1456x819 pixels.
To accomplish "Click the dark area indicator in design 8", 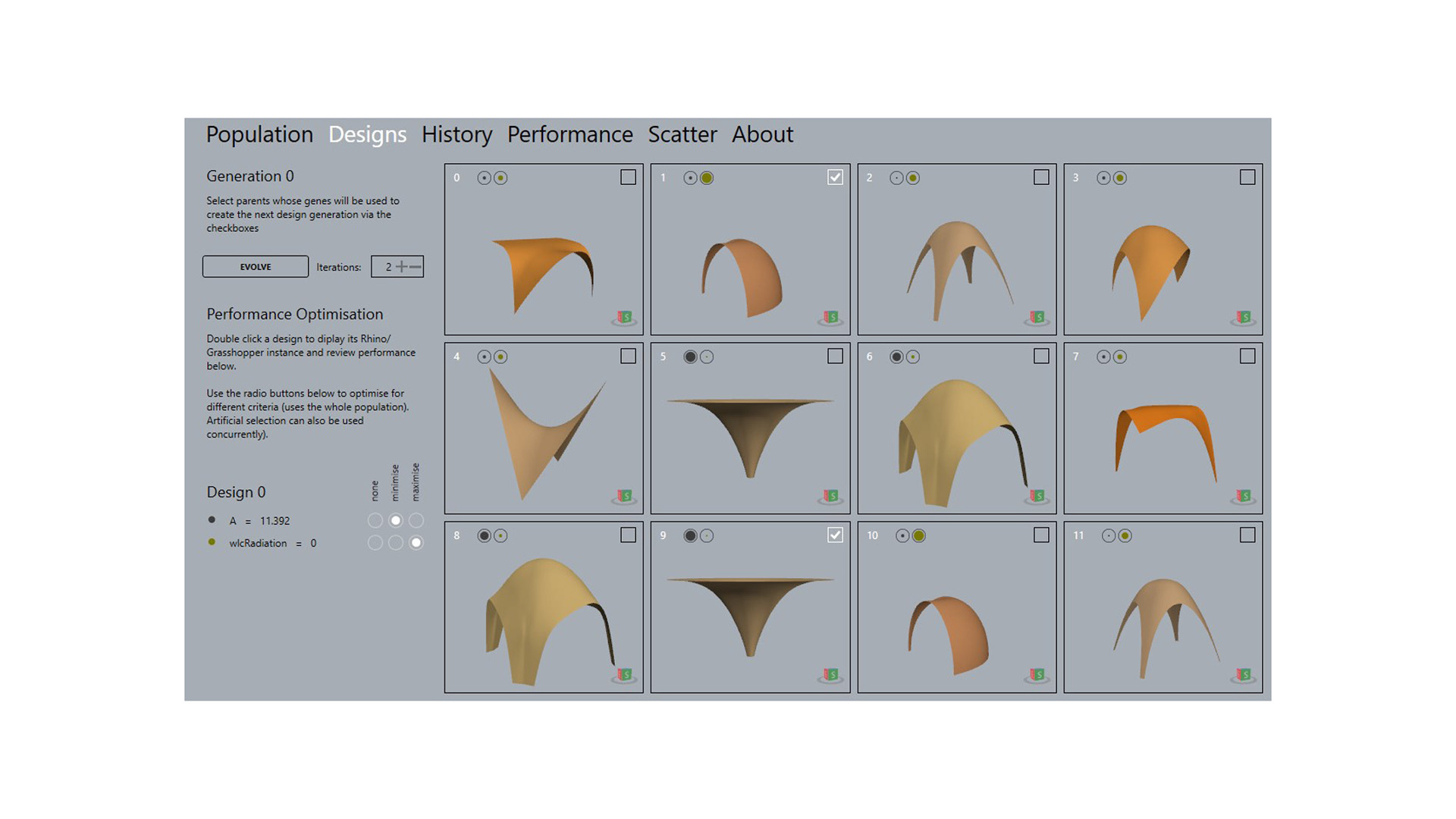I will click(484, 536).
